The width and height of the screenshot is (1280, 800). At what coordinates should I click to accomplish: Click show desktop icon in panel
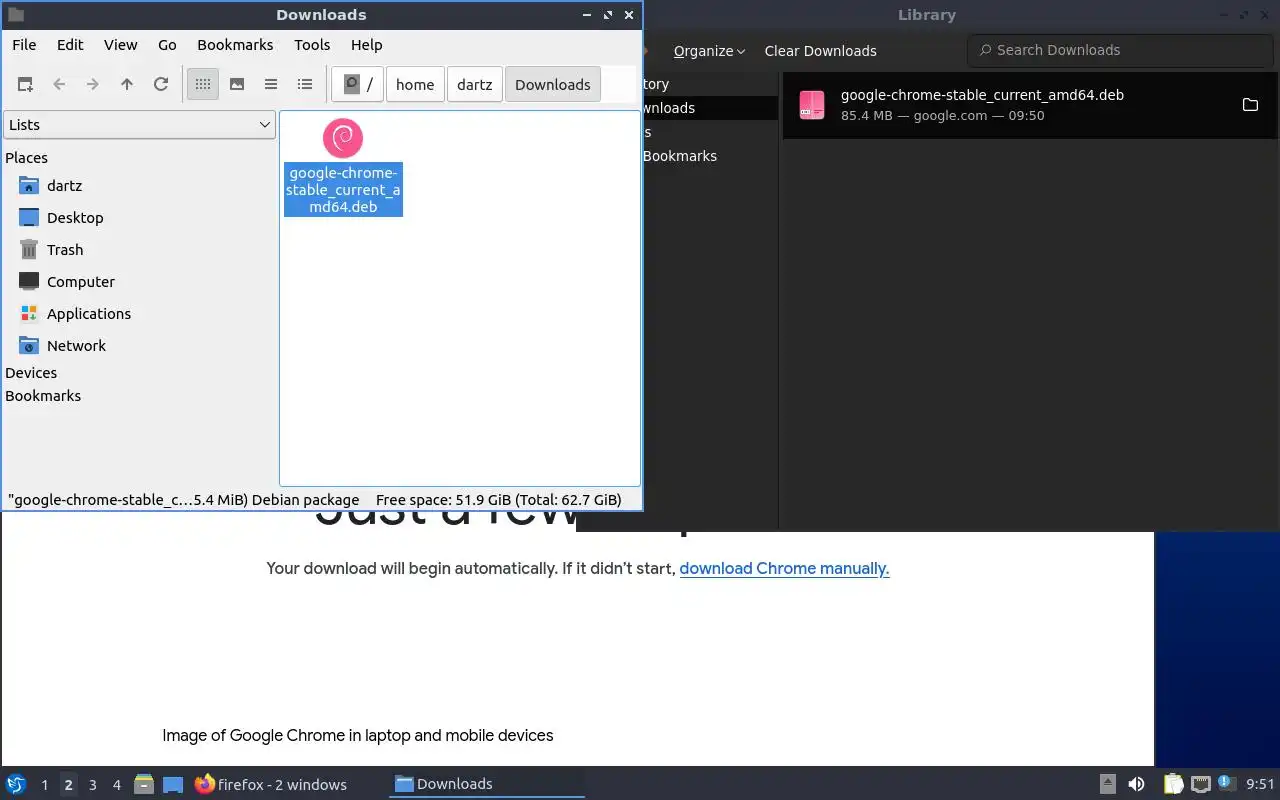(x=173, y=784)
